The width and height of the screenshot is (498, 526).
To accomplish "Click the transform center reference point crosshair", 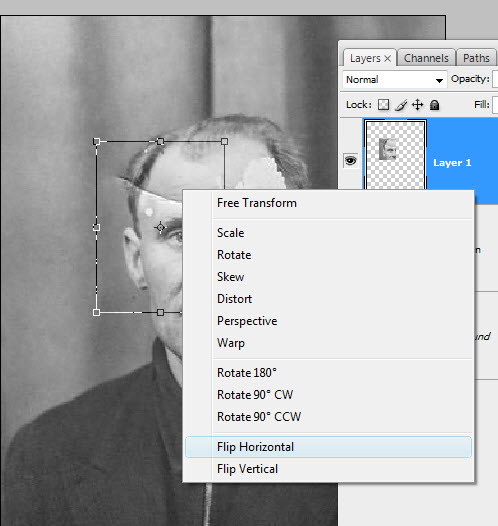I will coord(160,227).
